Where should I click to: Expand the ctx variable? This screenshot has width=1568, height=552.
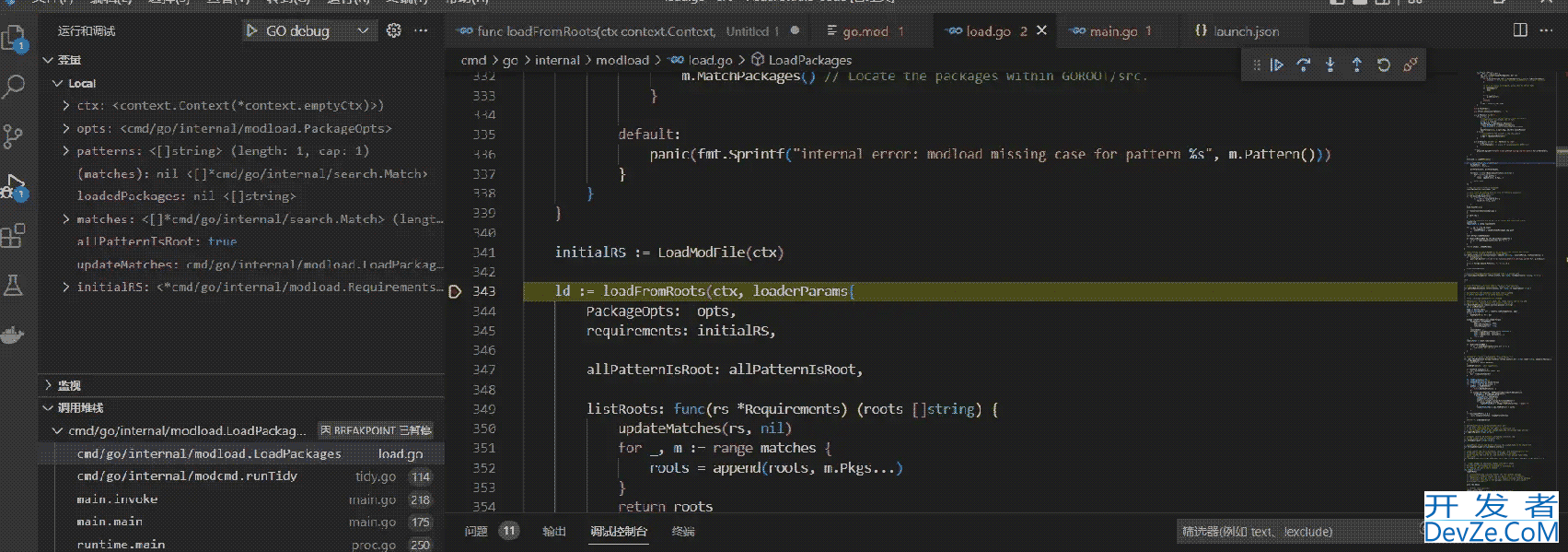[66, 105]
